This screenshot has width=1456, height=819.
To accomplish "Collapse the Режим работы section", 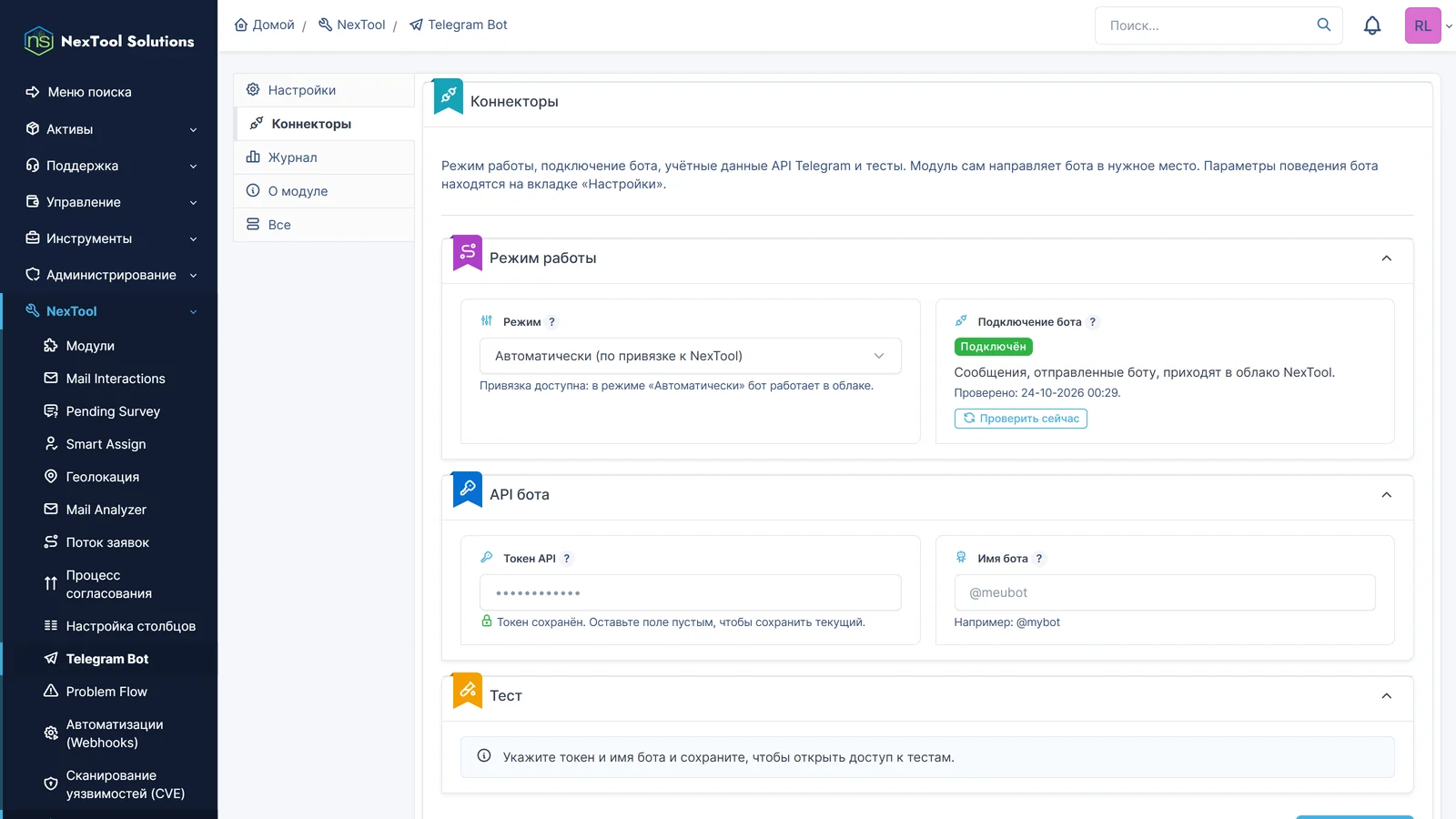I will 1386,258.
